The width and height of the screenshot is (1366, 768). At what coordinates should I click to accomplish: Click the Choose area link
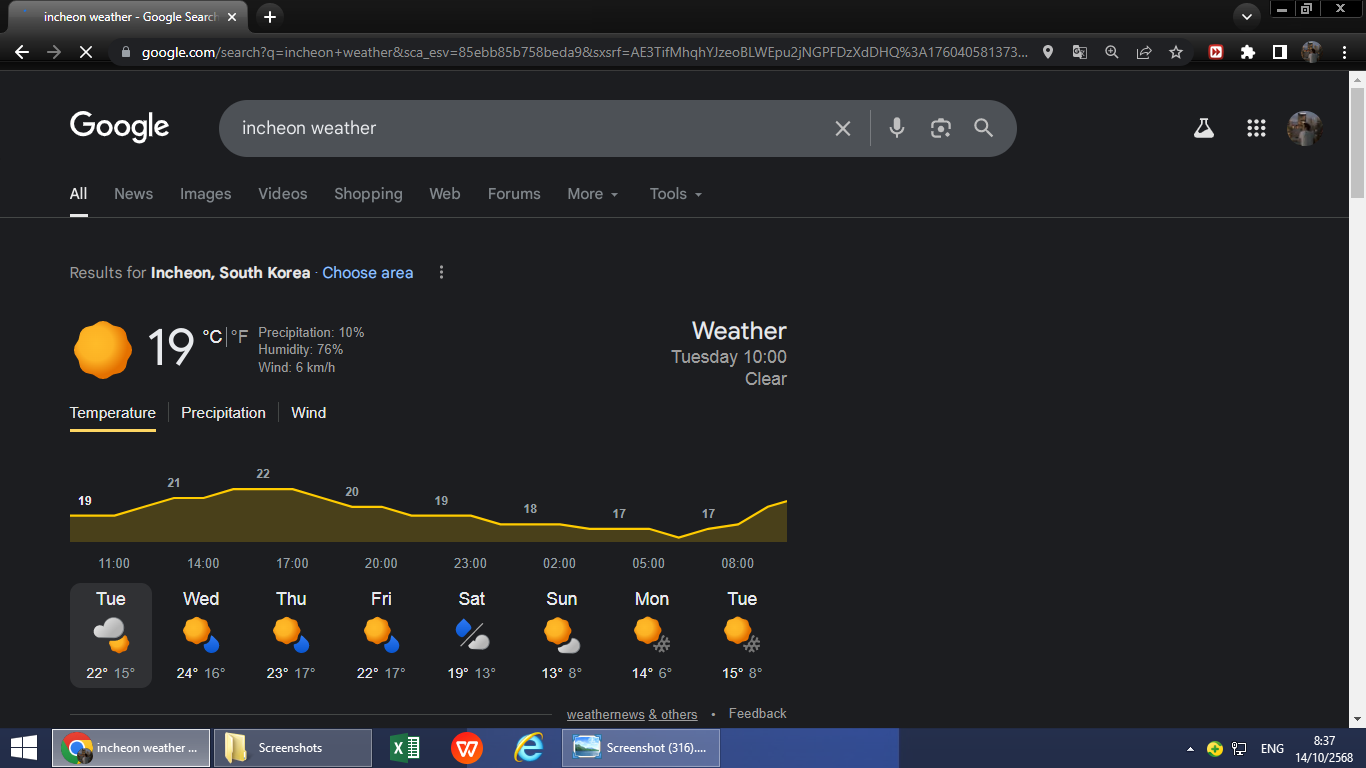pyautogui.click(x=368, y=273)
